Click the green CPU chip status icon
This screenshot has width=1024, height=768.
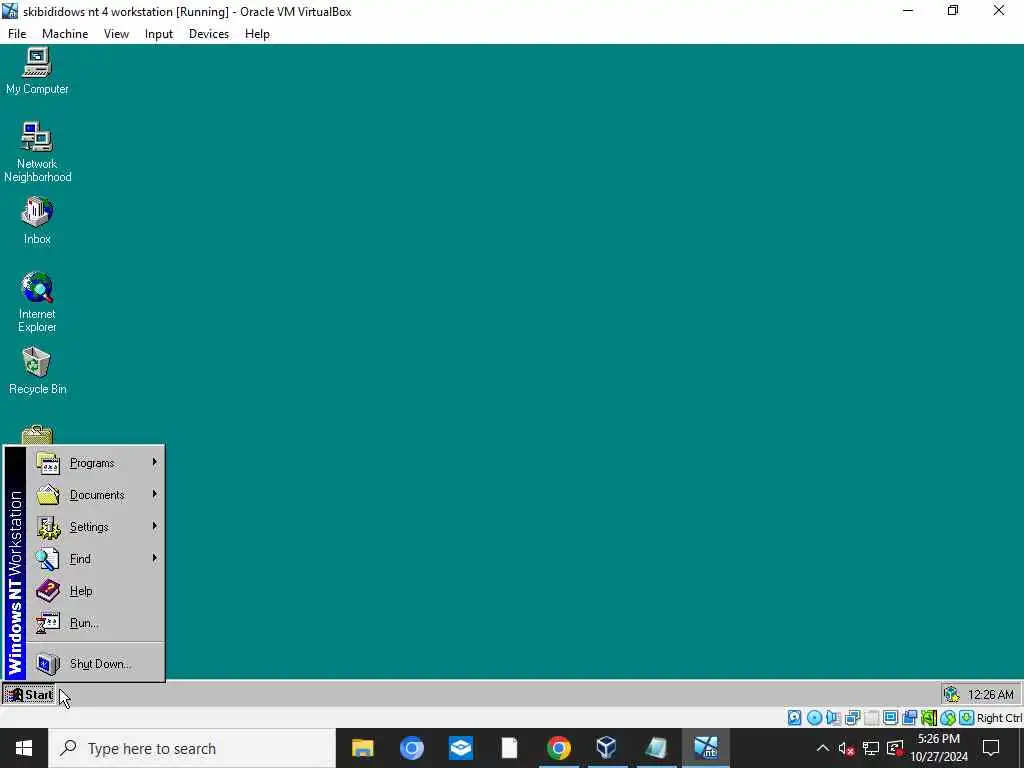(x=929, y=718)
